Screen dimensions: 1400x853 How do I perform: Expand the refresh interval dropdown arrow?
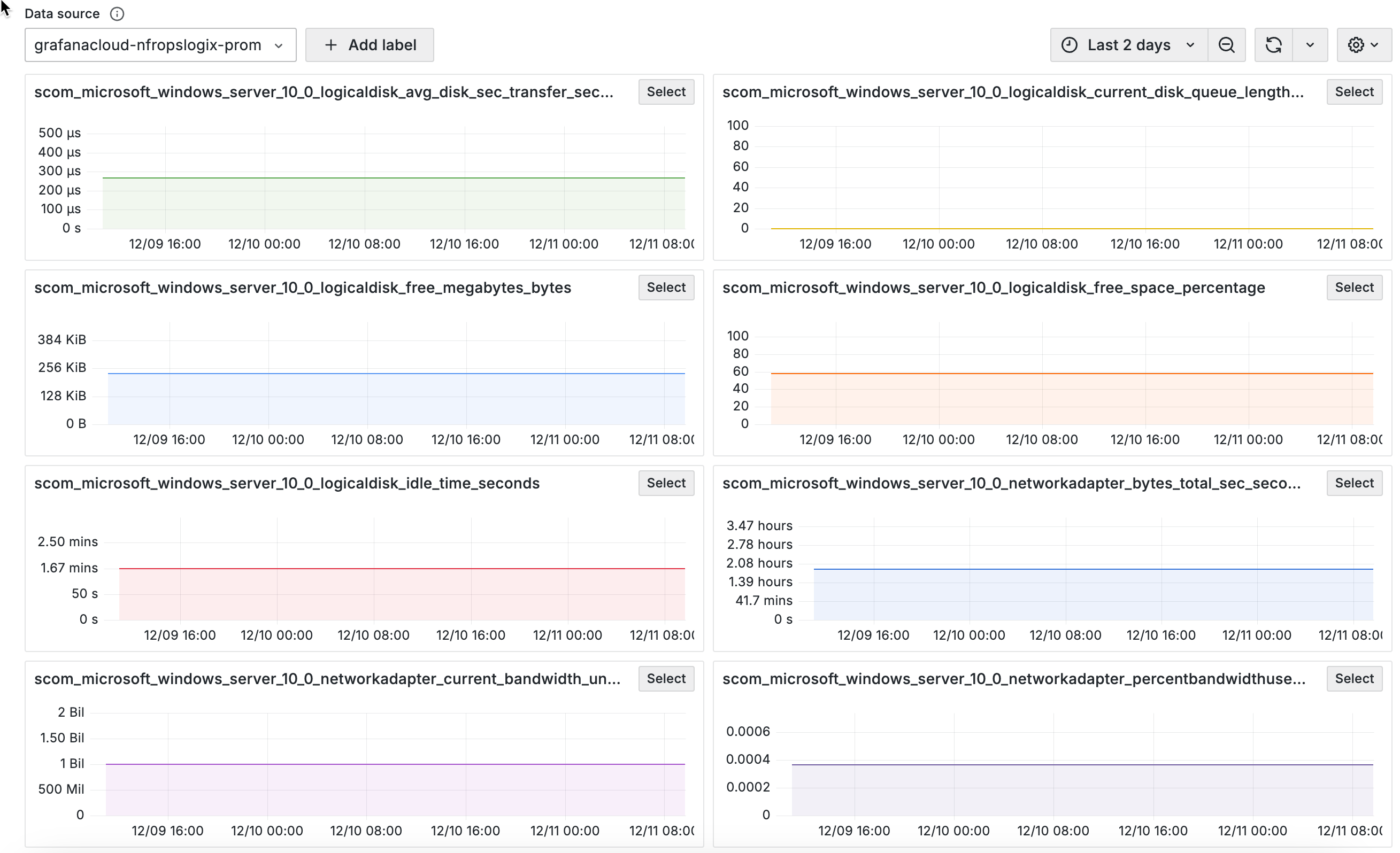1310,45
